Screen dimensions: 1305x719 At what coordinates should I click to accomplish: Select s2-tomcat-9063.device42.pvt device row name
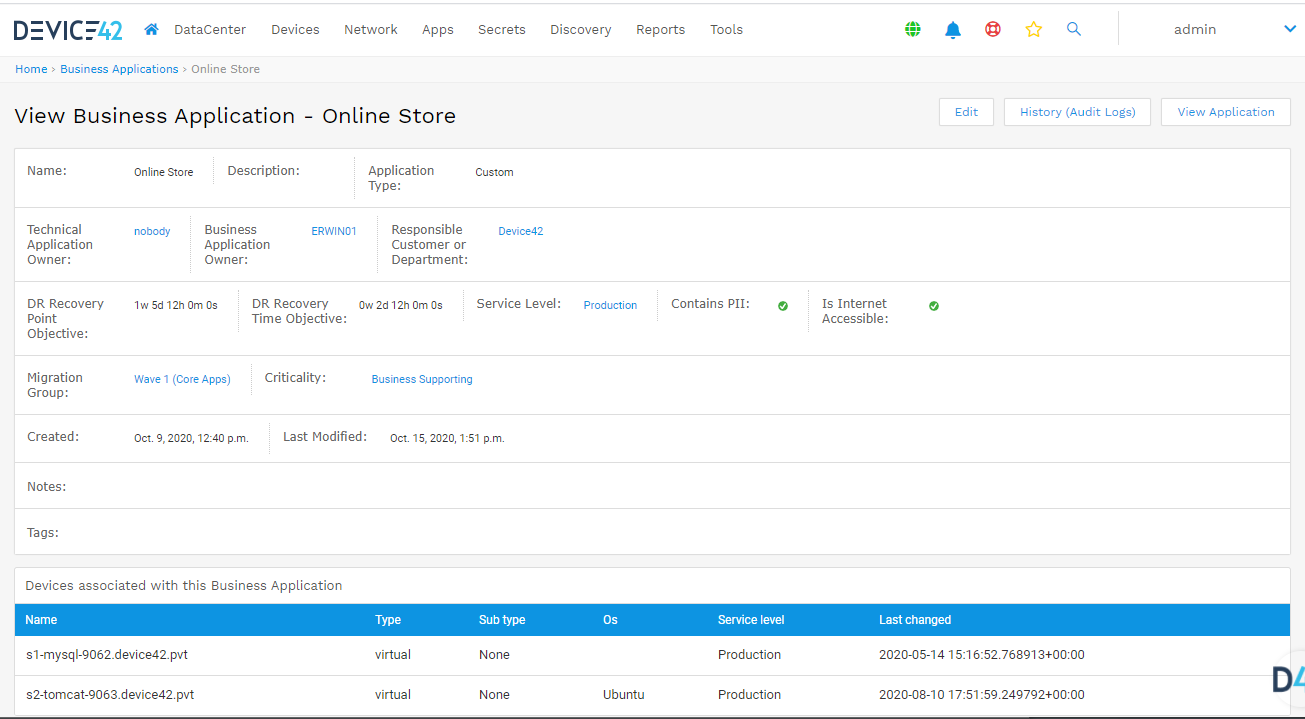coord(110,695)
